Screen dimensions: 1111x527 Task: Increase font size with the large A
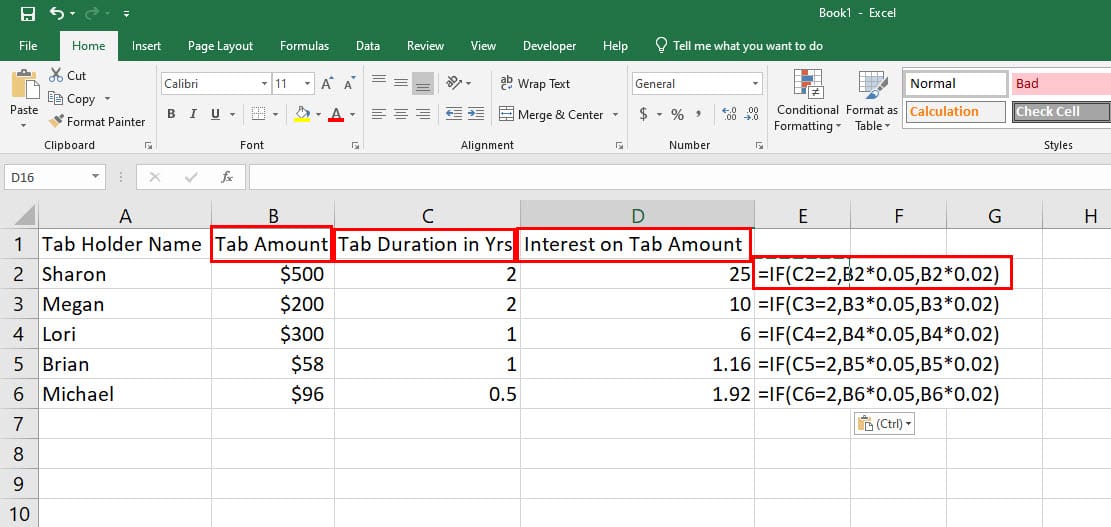coord(327,84)
